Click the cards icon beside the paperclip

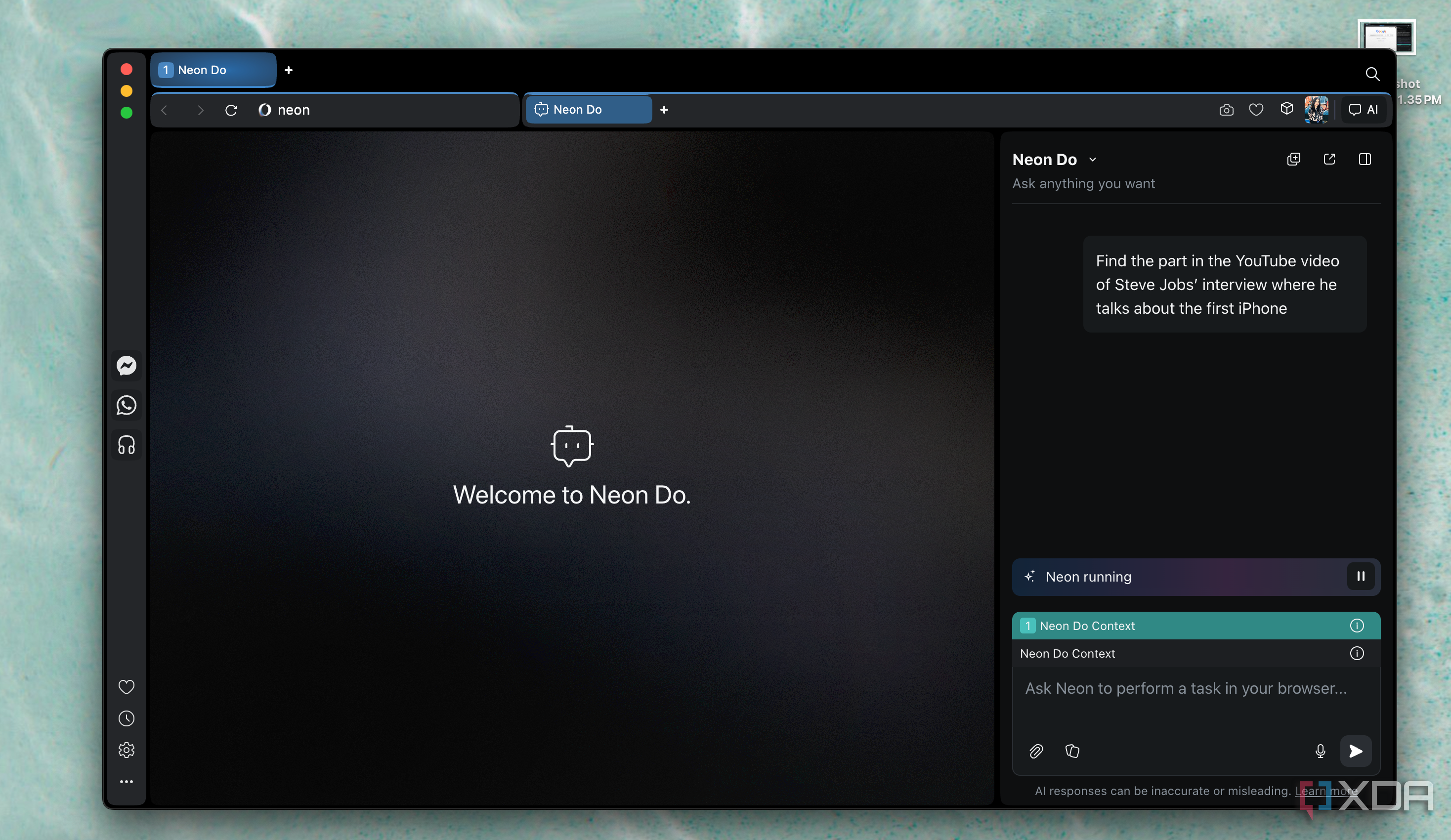(1072, 751)
